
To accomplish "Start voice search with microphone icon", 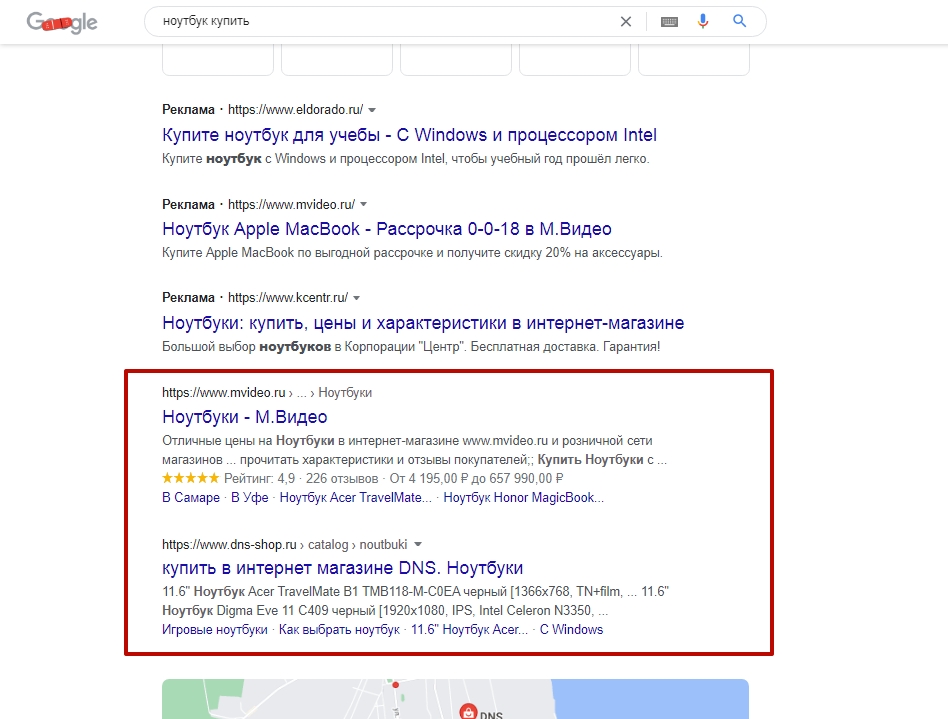I will point(703,22).
